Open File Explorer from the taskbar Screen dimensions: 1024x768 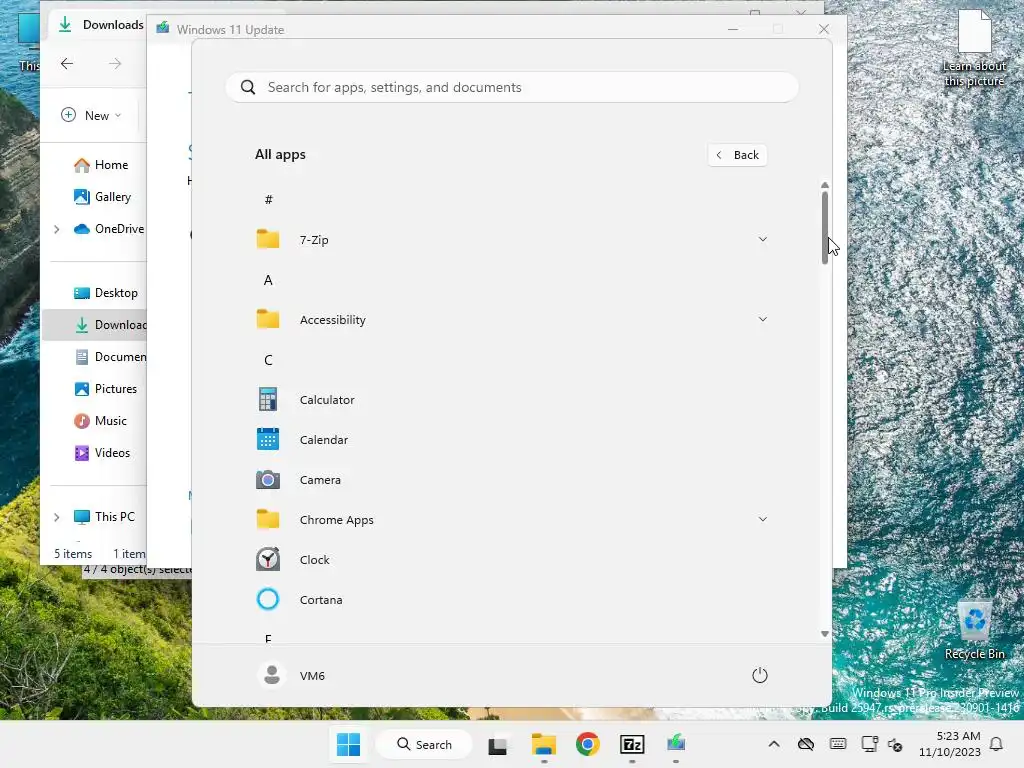543,744
